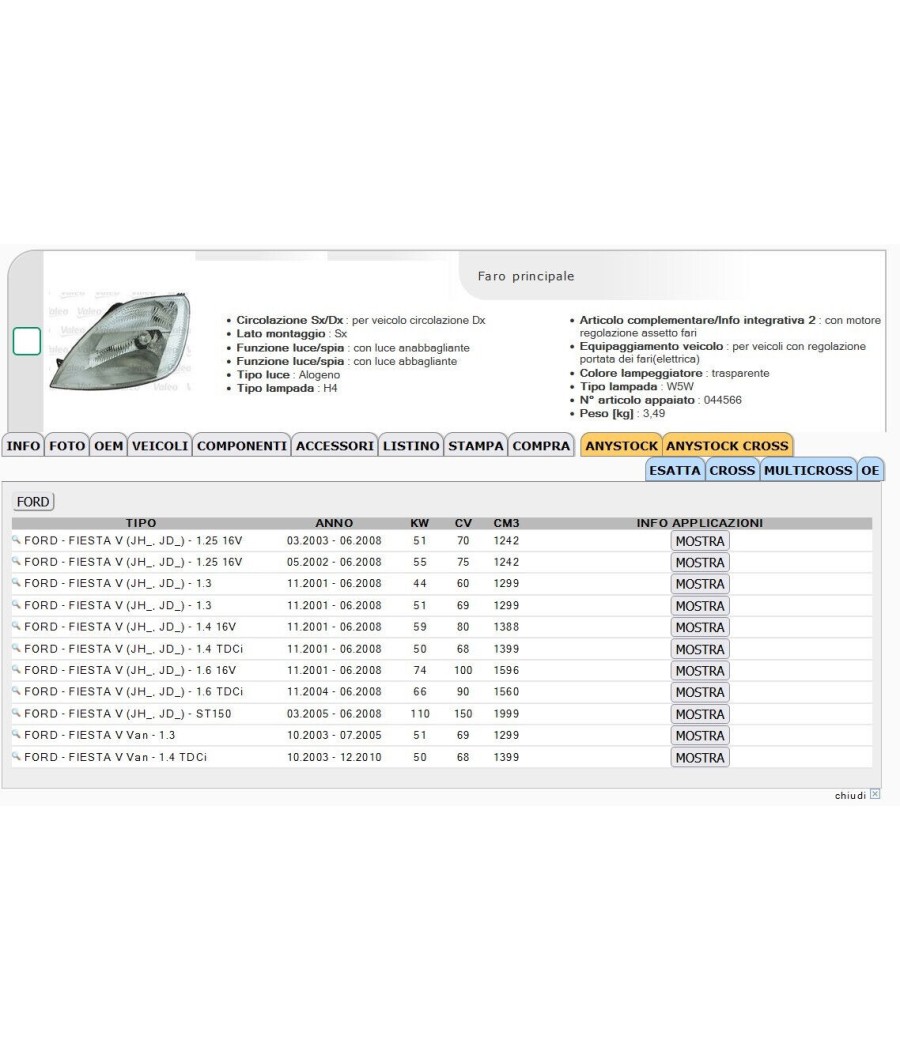Click the TIPO column header
The image size is (900, 1050).
(141, 523)
